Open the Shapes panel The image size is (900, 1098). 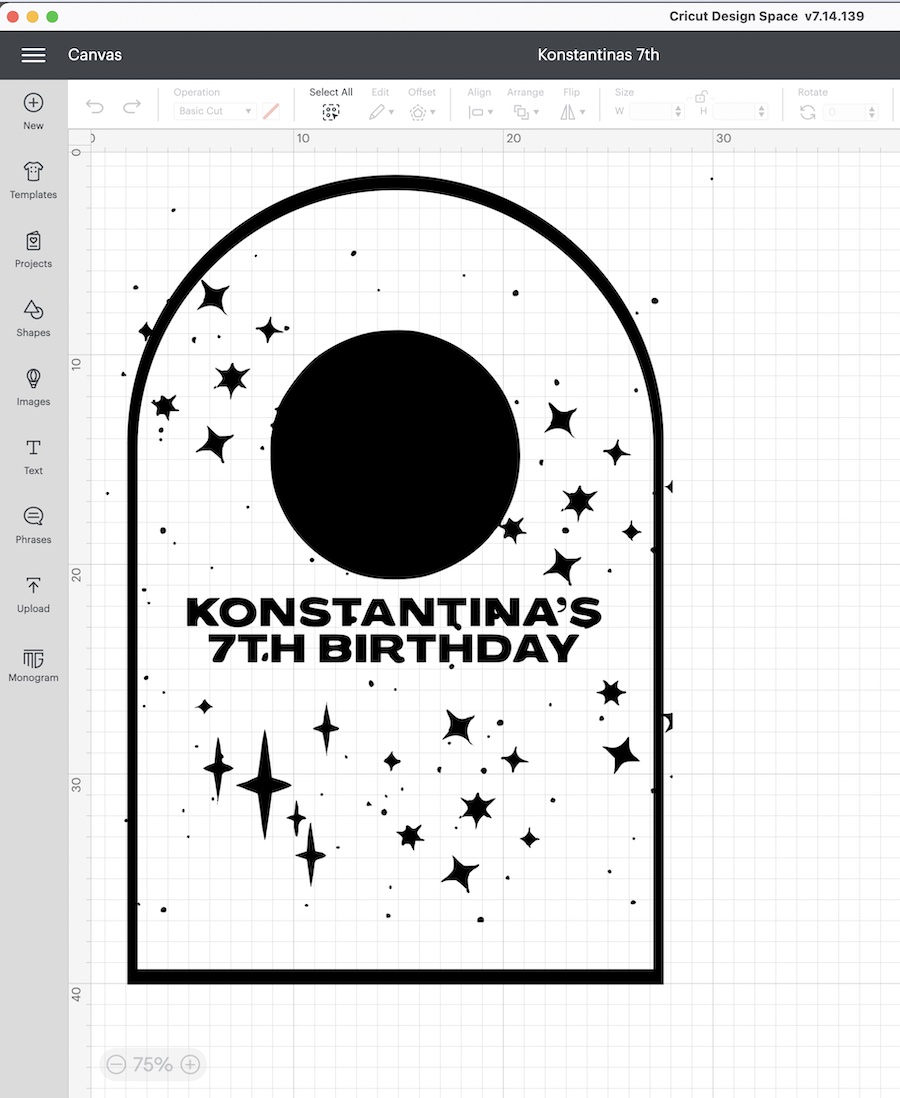(x=34, y=318)
